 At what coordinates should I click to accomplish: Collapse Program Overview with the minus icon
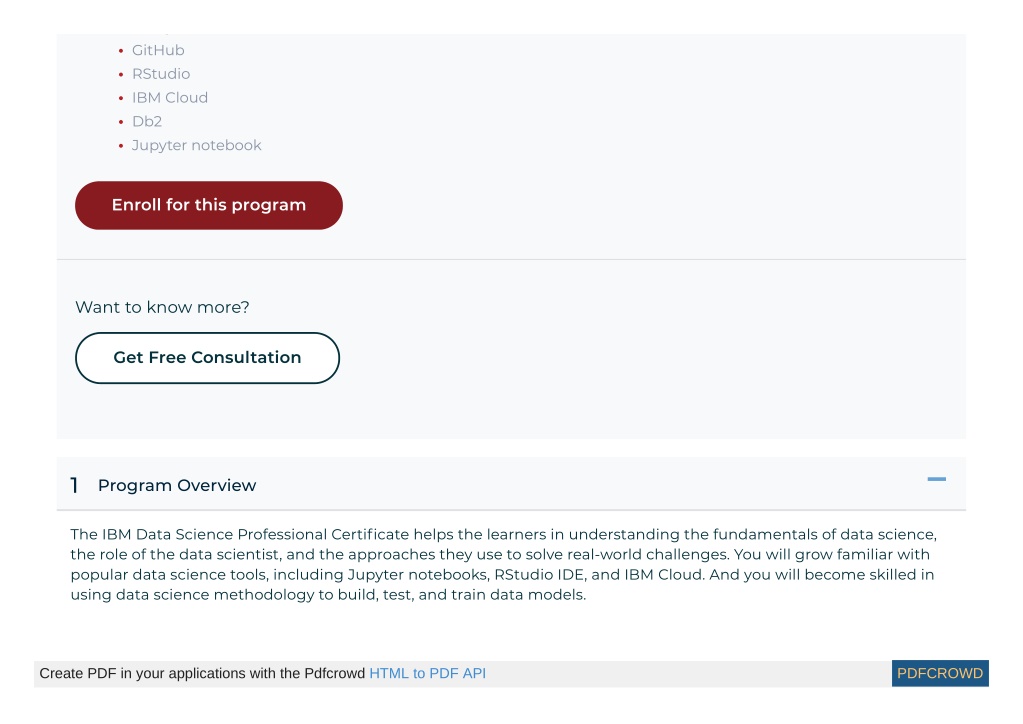tap(936, 479)
